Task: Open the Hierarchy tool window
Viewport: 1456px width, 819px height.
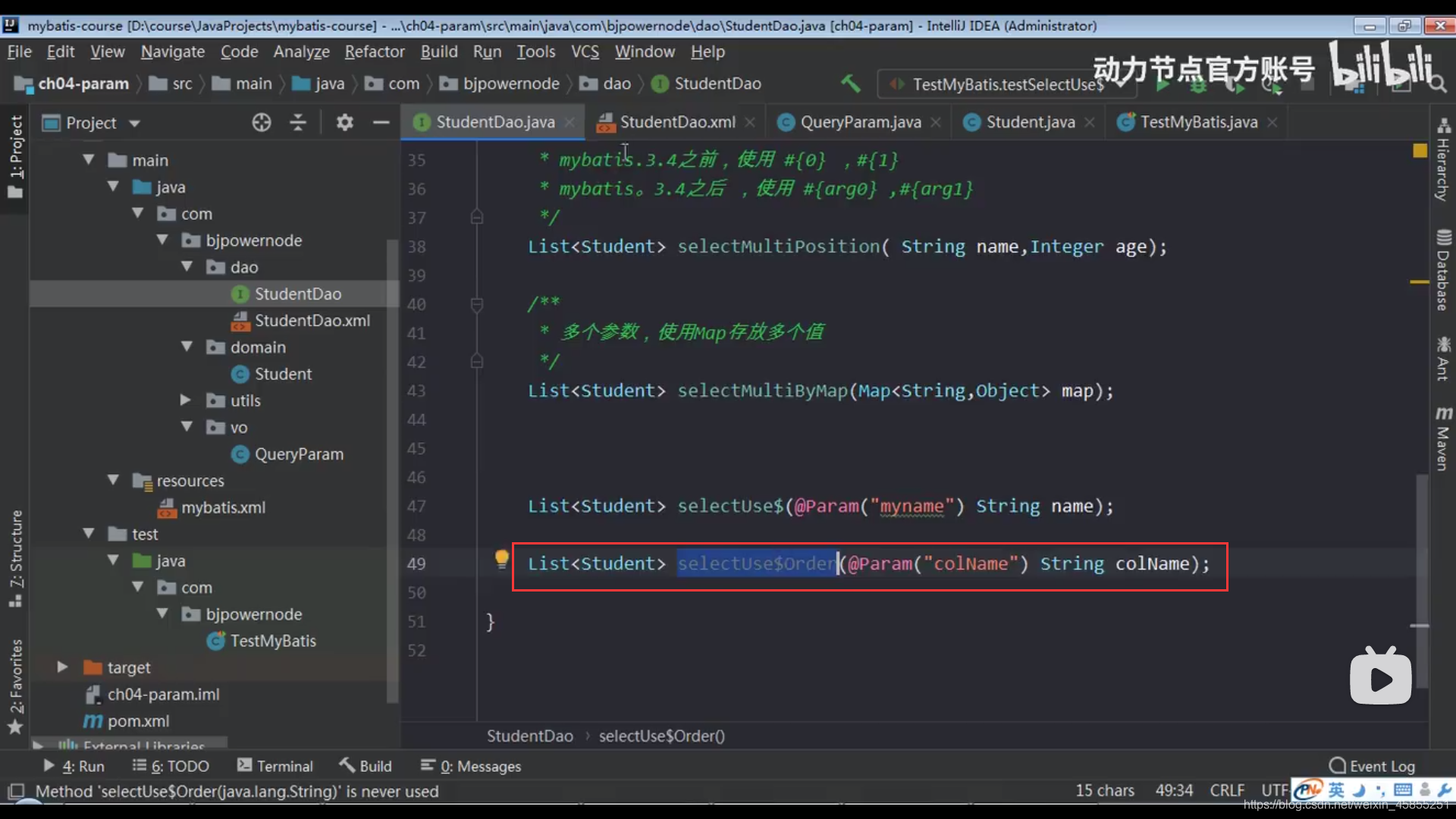Action: (x=1443, y=159)
